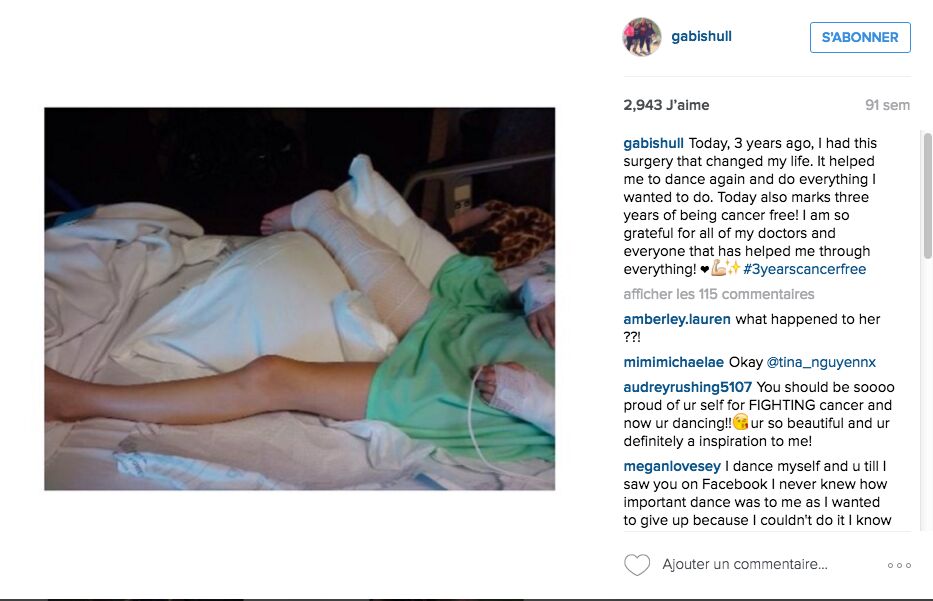This screenshot has height=601, width=933.
Task: View the 2,943 J'aime likes list
Action: pos(666,105)
